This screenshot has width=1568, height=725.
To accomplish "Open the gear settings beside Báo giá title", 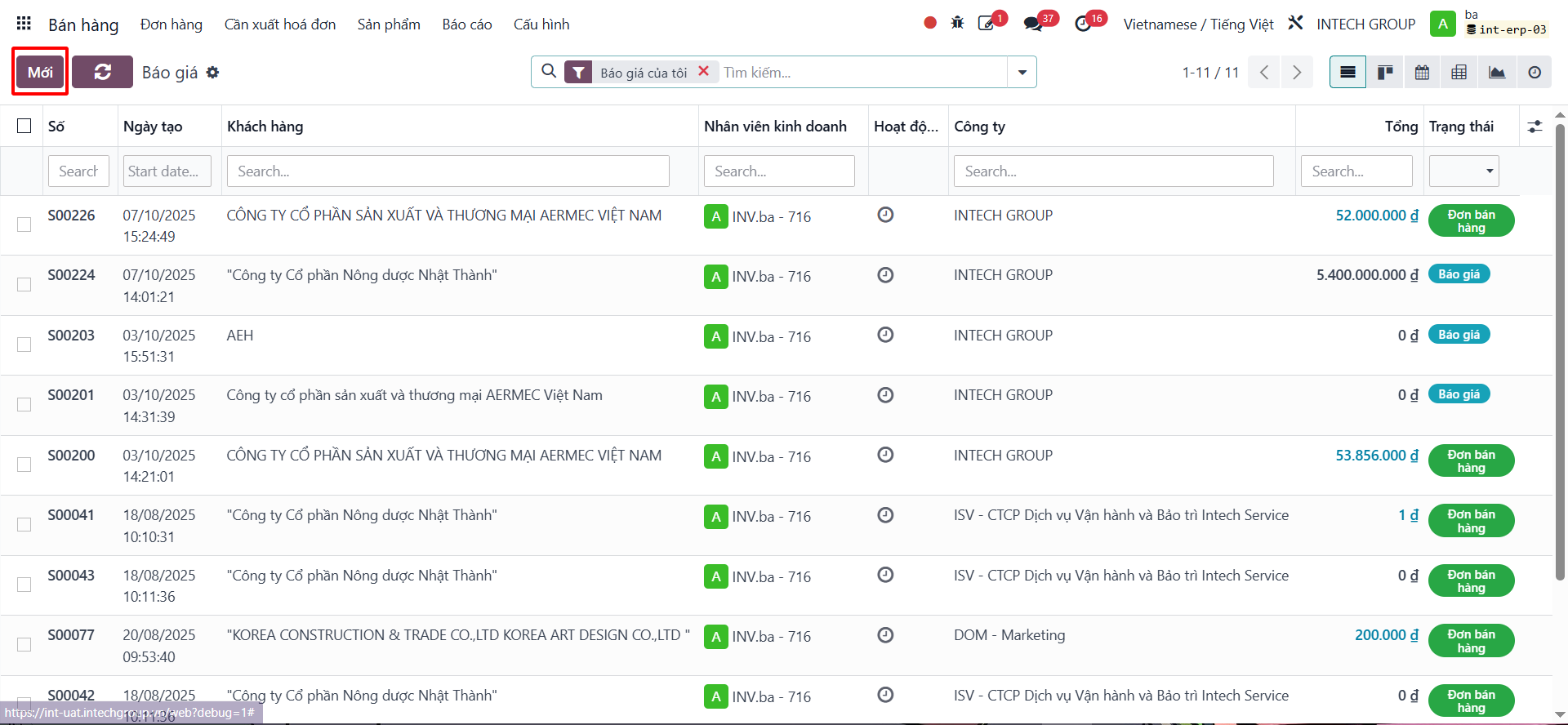I will (213, 73).
